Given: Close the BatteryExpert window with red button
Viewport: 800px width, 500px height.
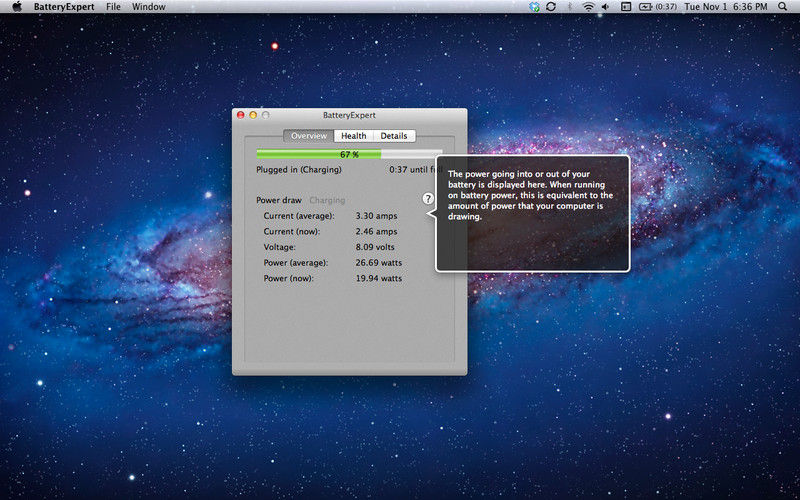Looking at the screenshot, I should [x=241, y=115].
